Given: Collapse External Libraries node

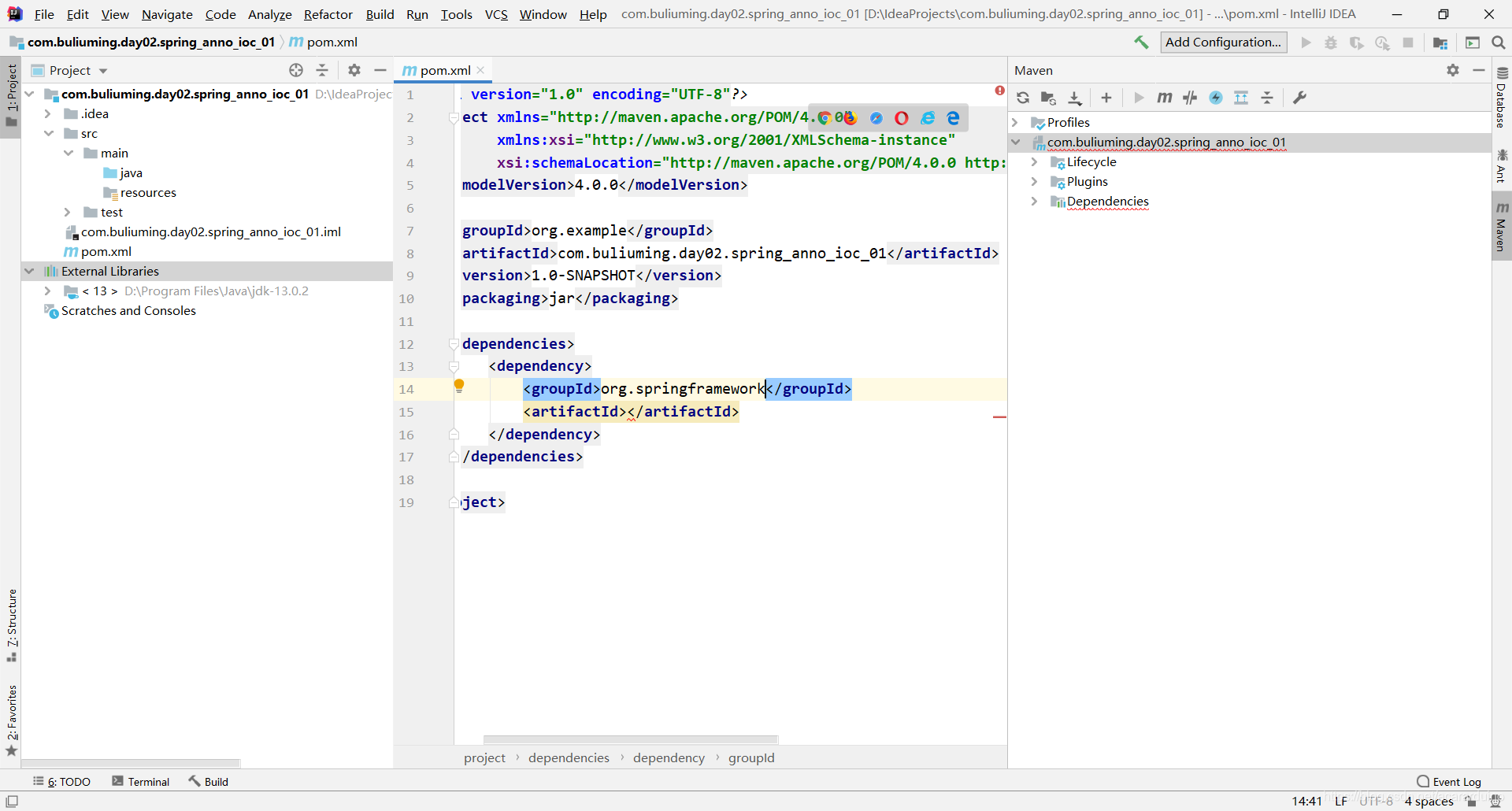Looking at the screenshot, I should point(29,271).
